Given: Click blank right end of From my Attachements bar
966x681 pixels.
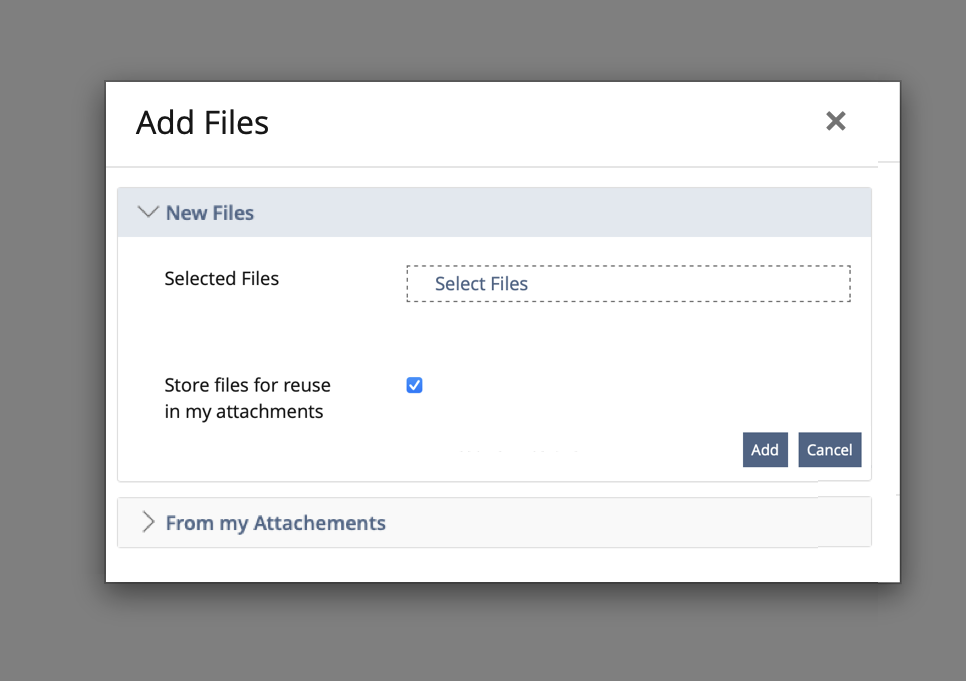Looking at the screenshot, I should click(700, 523).
